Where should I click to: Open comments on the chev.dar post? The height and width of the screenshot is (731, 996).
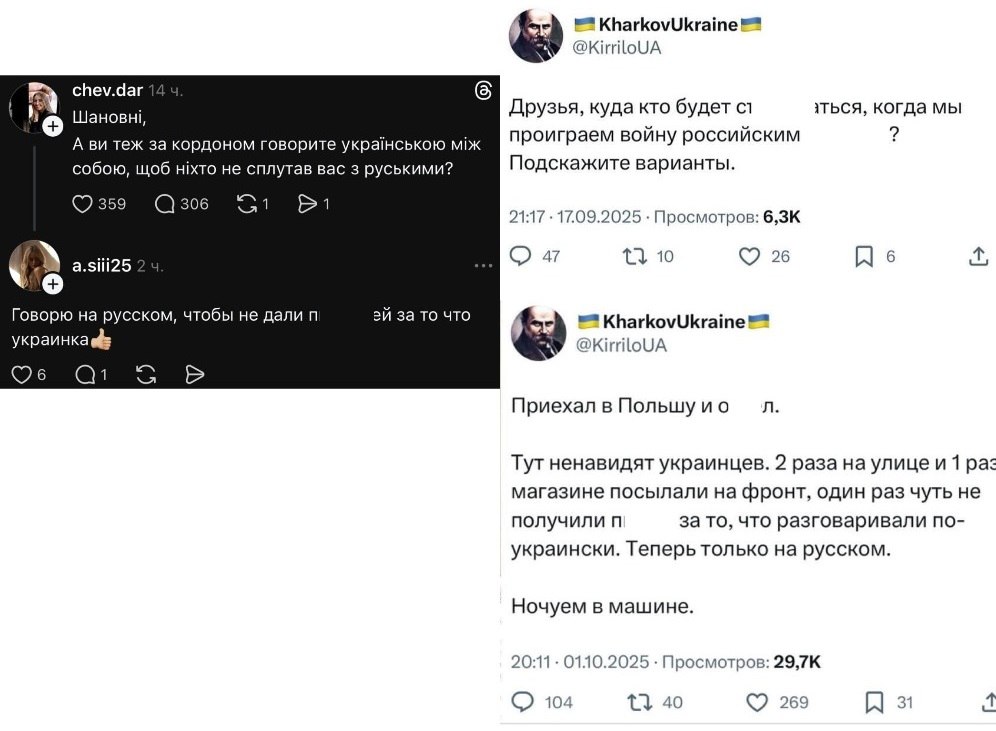pos(165,204)
